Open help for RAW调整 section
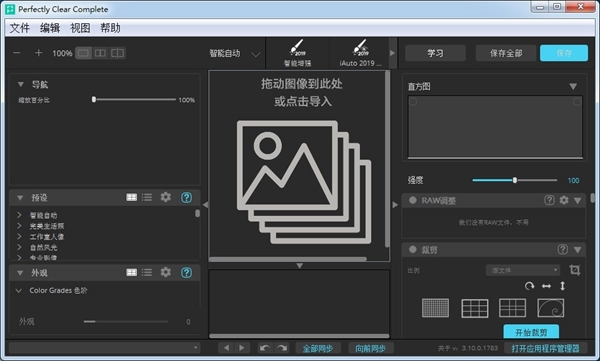600x361 pixels. [x=549, y=200]
